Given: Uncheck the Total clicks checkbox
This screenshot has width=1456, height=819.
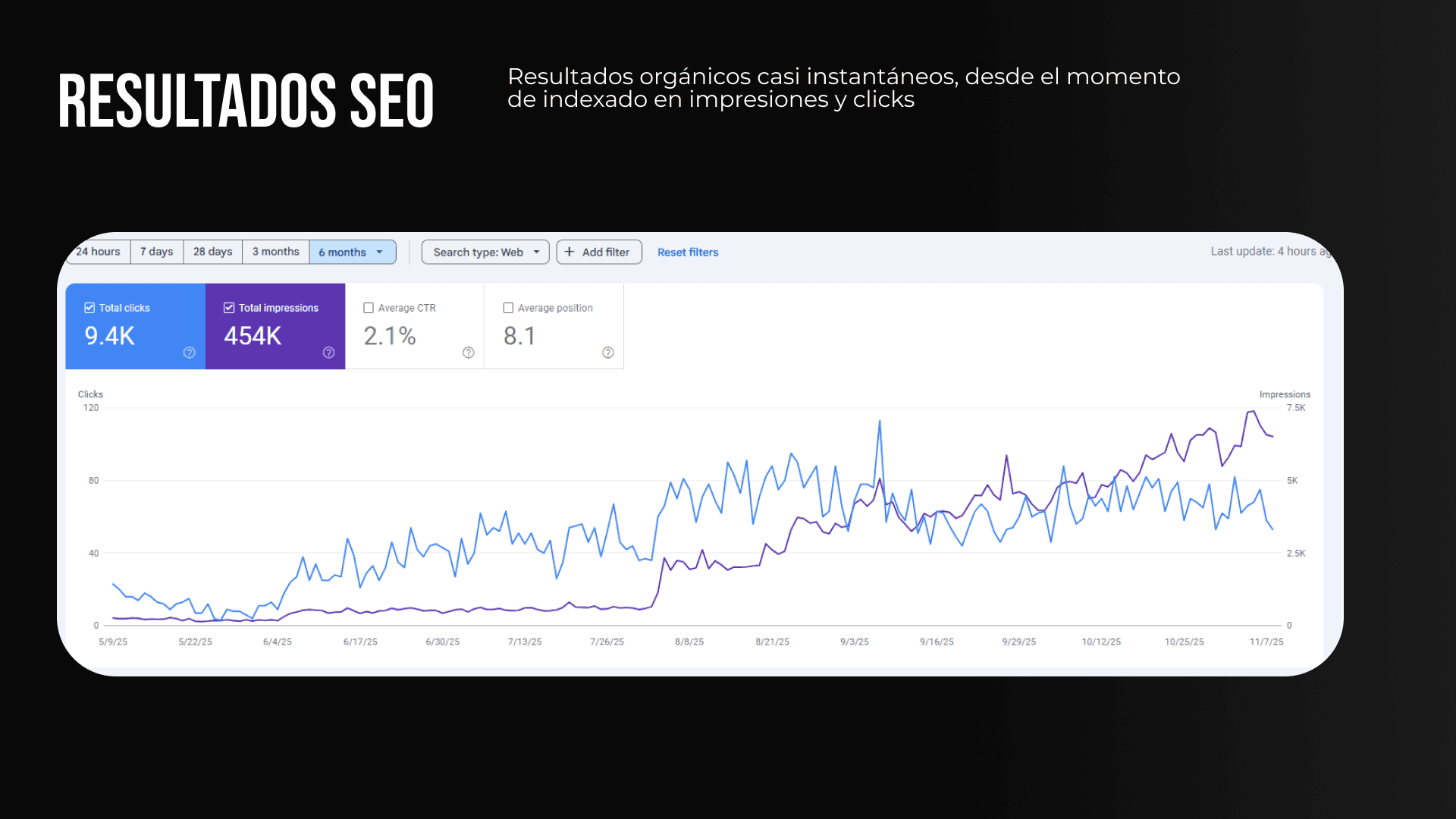Looking at the screenshot, I should coord(89,308).
